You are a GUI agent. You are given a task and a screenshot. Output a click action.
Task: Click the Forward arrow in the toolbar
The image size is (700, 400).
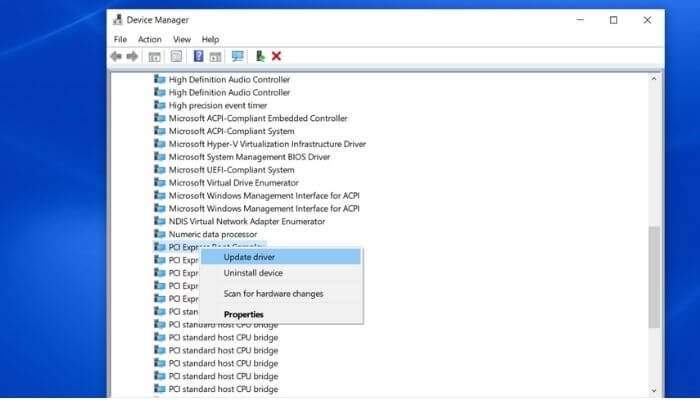click(132, 56)
